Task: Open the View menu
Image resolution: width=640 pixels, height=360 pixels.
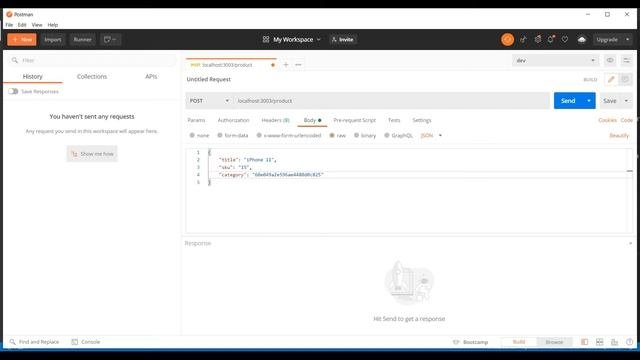Action: 37,25
